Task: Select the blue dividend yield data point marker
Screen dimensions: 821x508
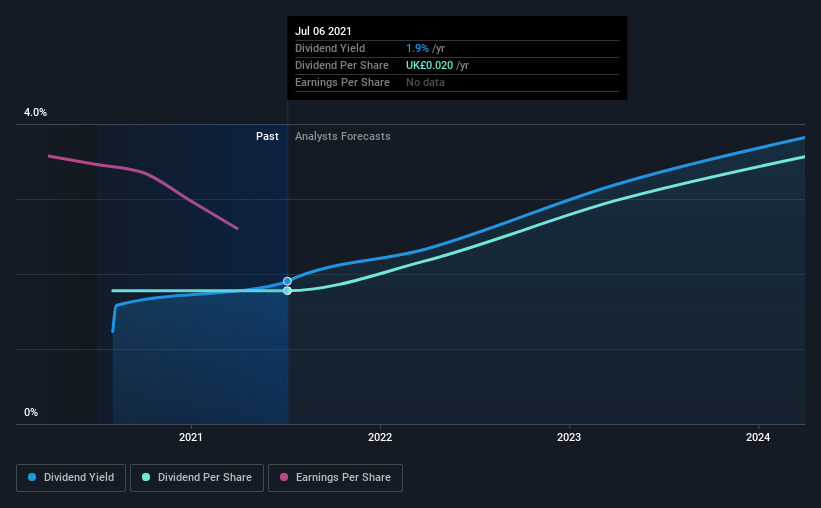Action: 287,281
